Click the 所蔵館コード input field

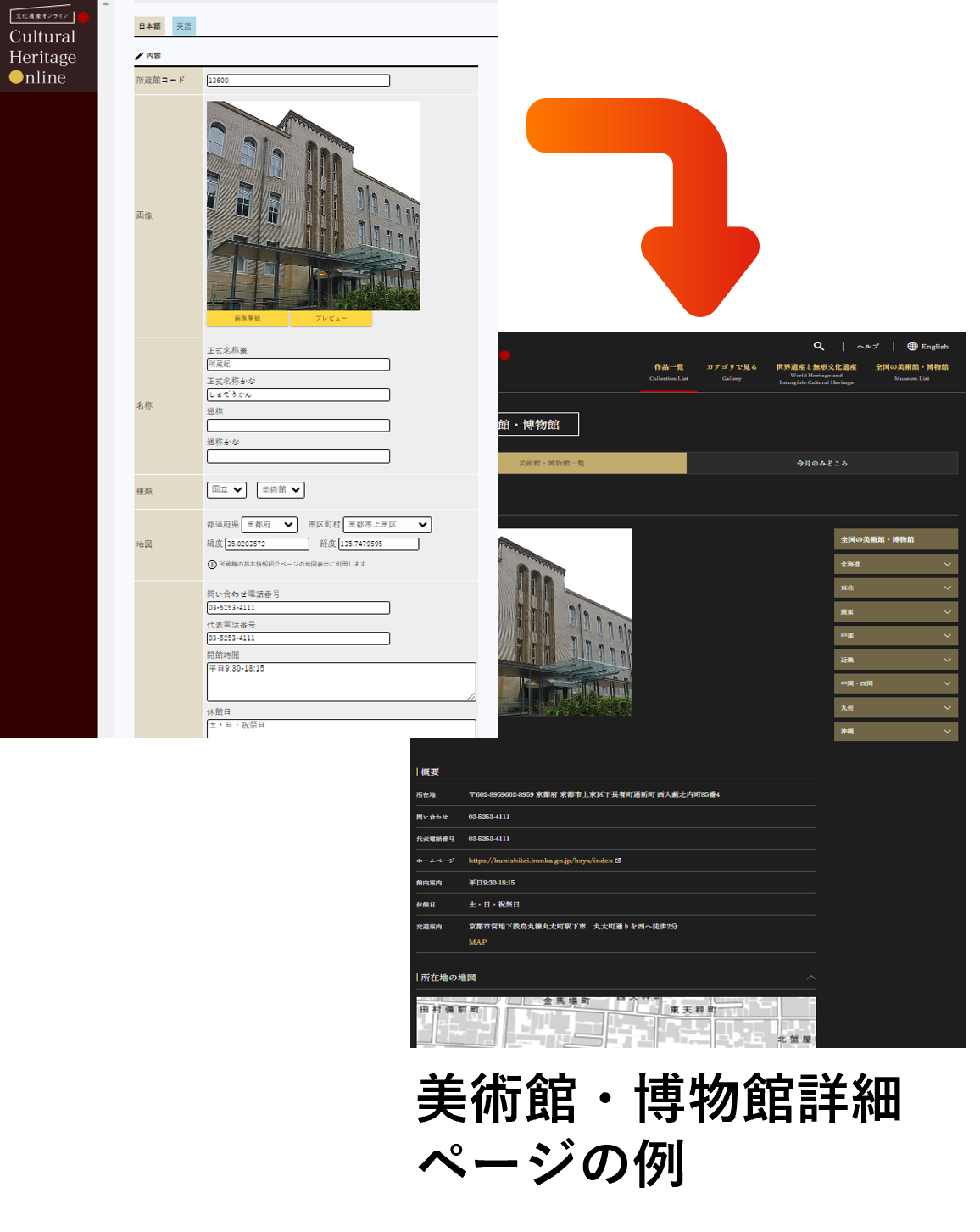pos(298,81)
